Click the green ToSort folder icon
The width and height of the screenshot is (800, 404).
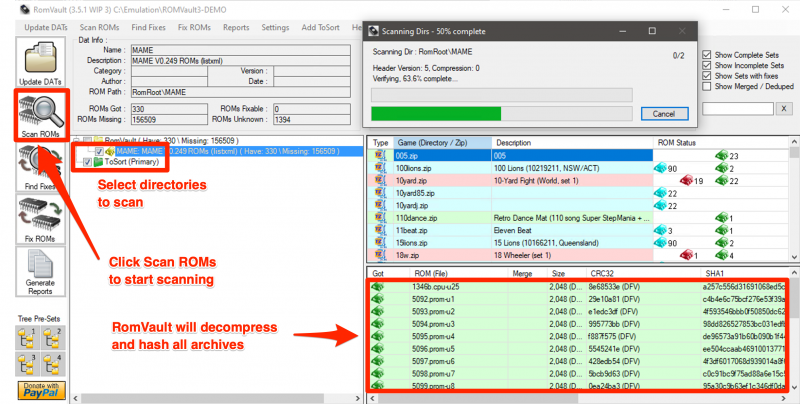98,162
